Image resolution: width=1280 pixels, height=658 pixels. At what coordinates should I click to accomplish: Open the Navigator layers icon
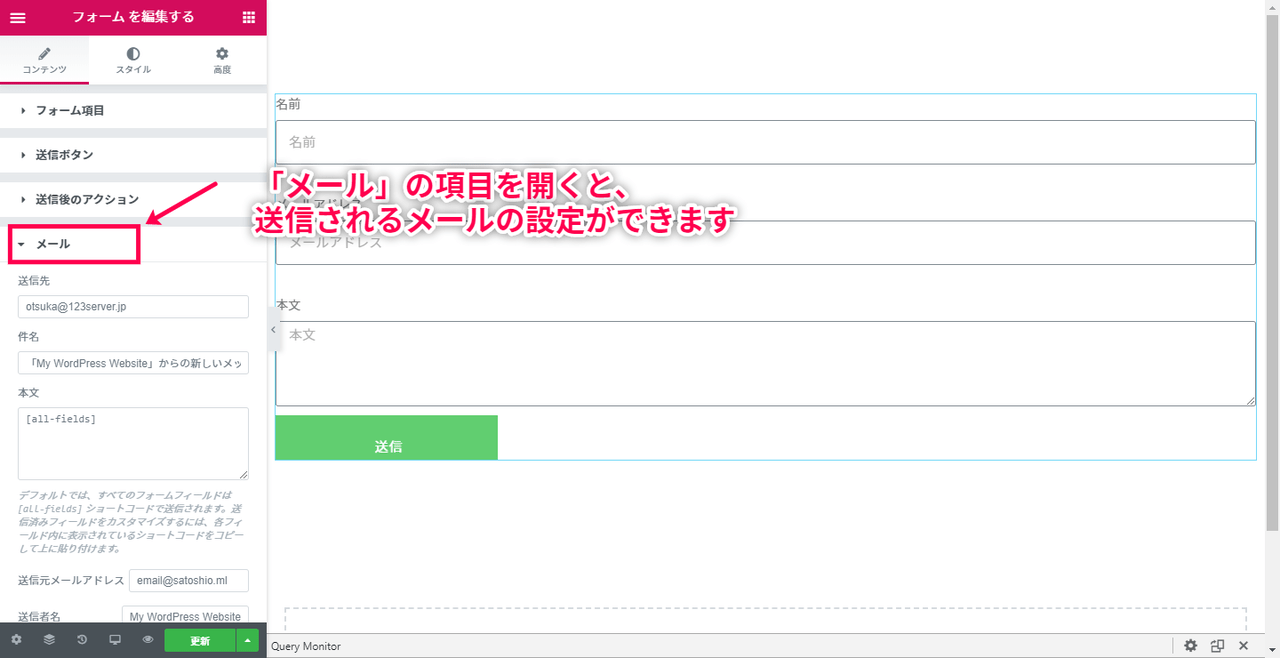click(x=49, y=640)
